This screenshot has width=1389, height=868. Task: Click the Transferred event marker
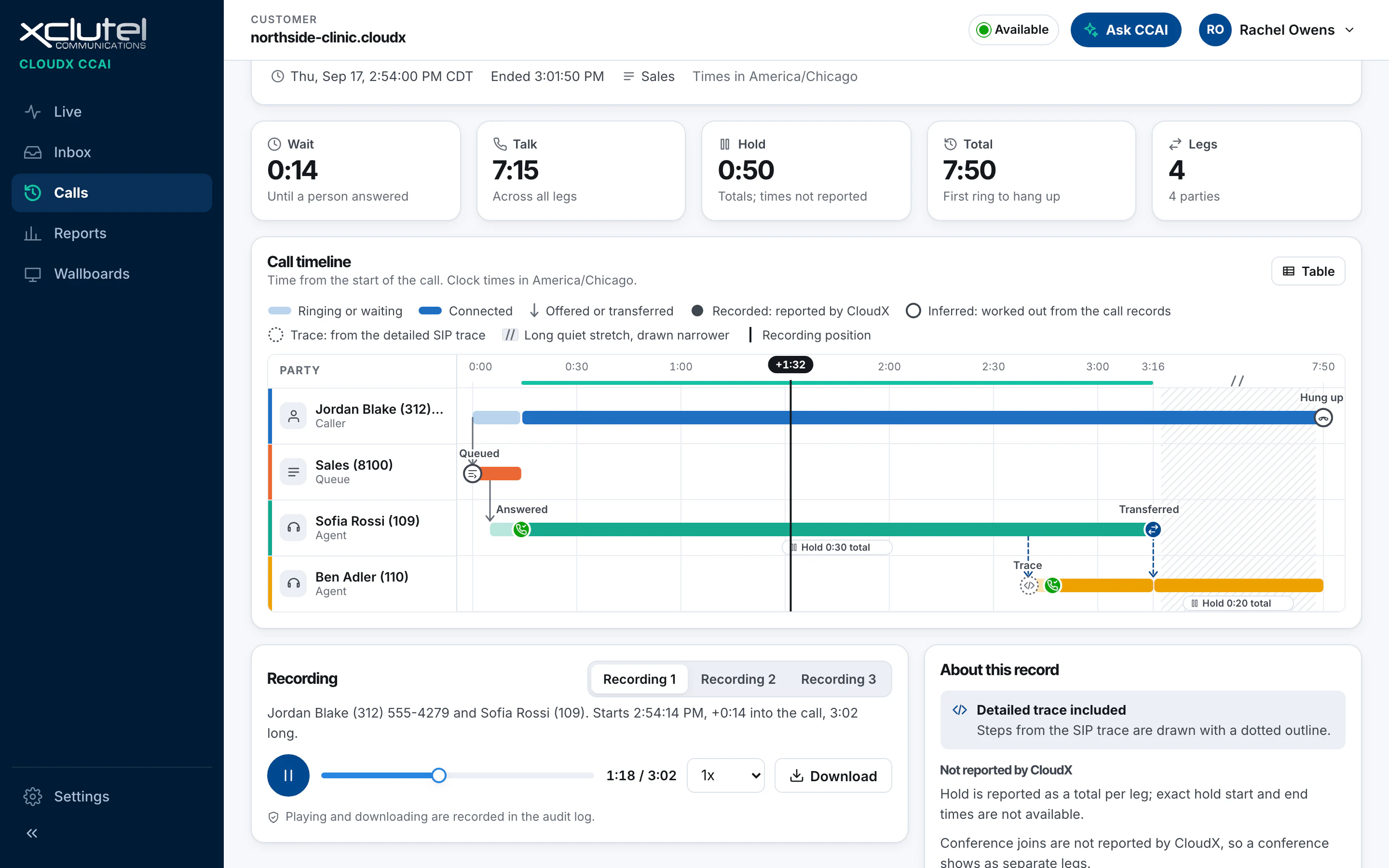tap(1153, 529)
